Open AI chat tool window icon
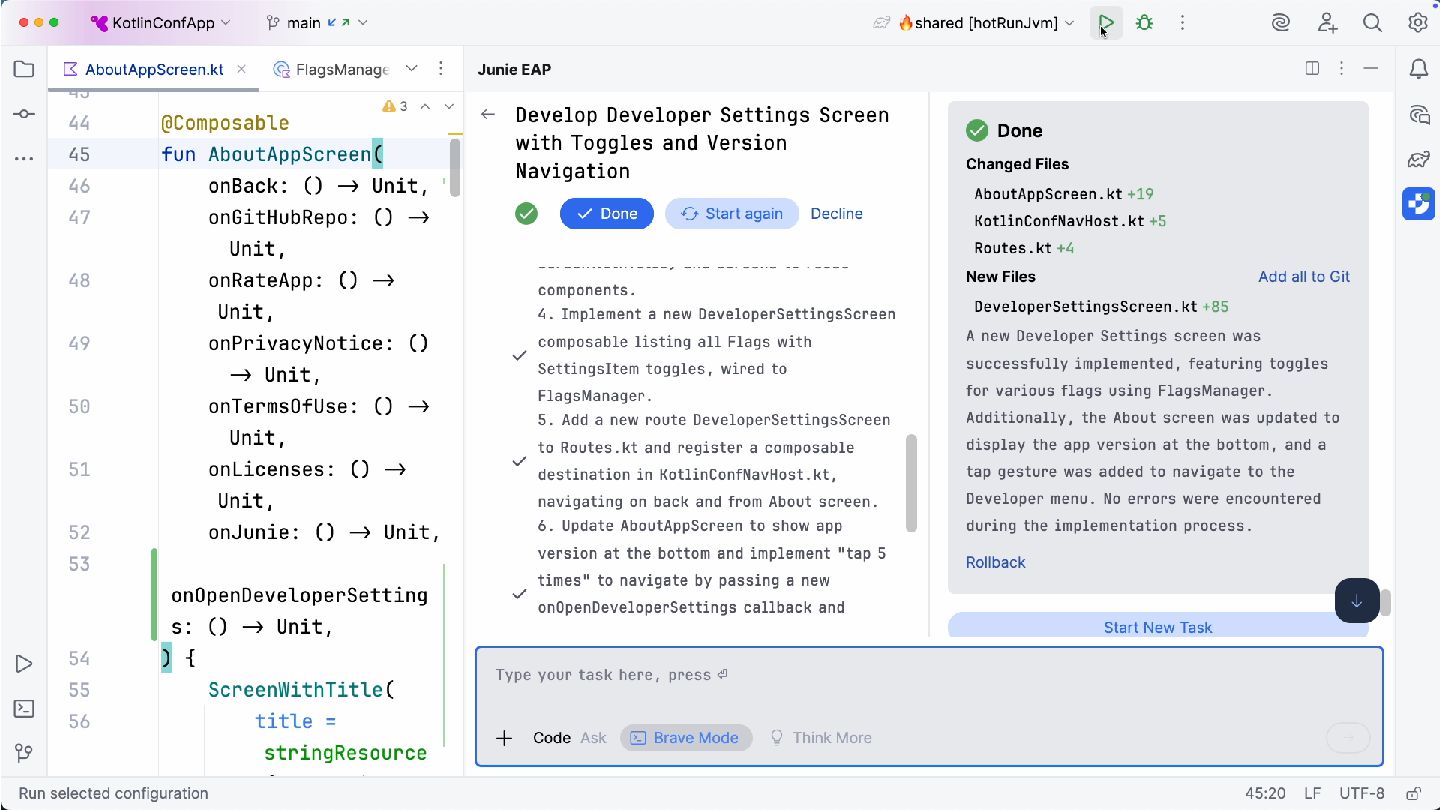This screenshot has width=1440, height=810. click(x=1418, y=114)
